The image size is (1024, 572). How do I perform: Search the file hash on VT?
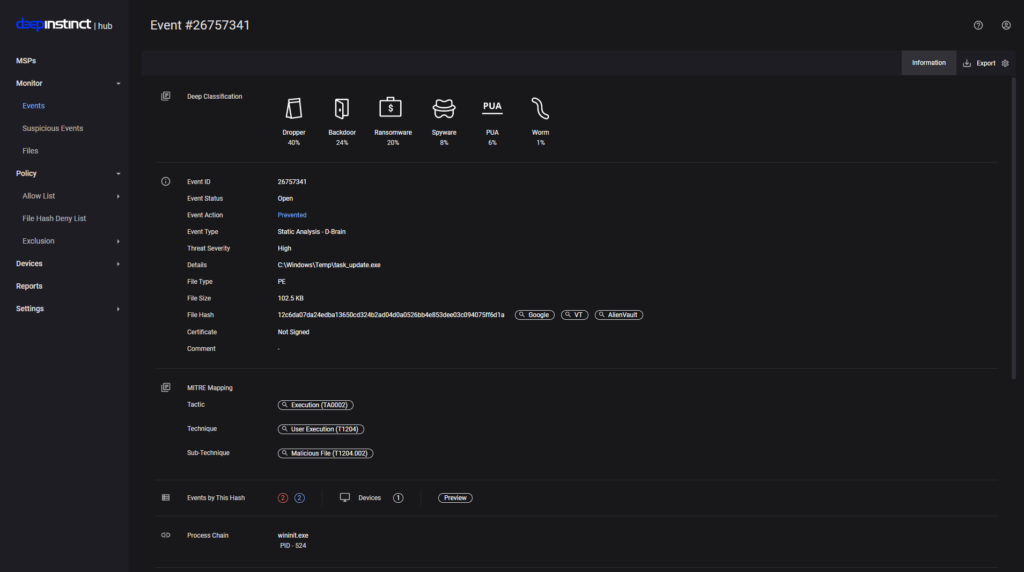click(574, 315)
